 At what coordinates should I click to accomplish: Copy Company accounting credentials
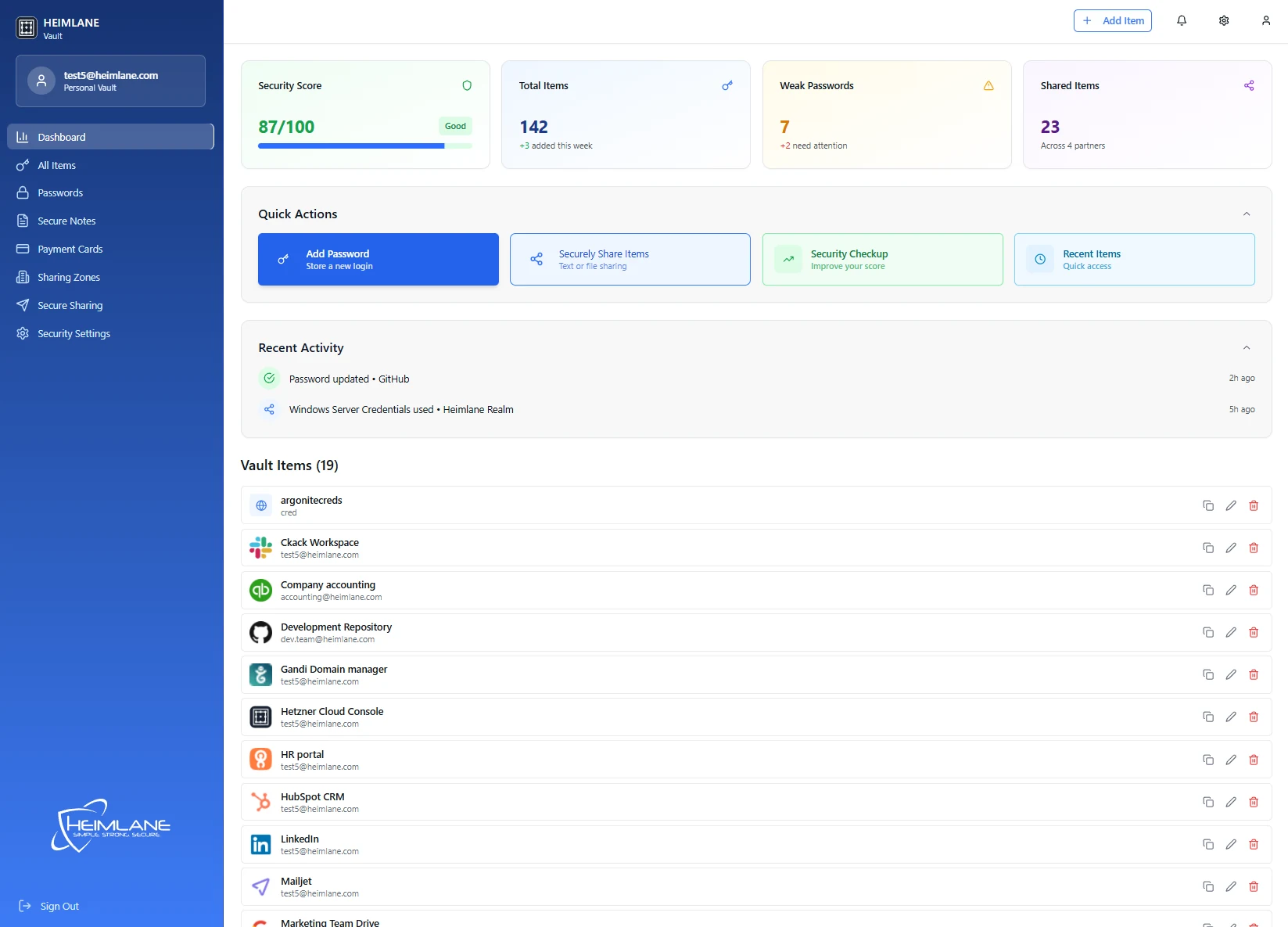click(1208, 590)
